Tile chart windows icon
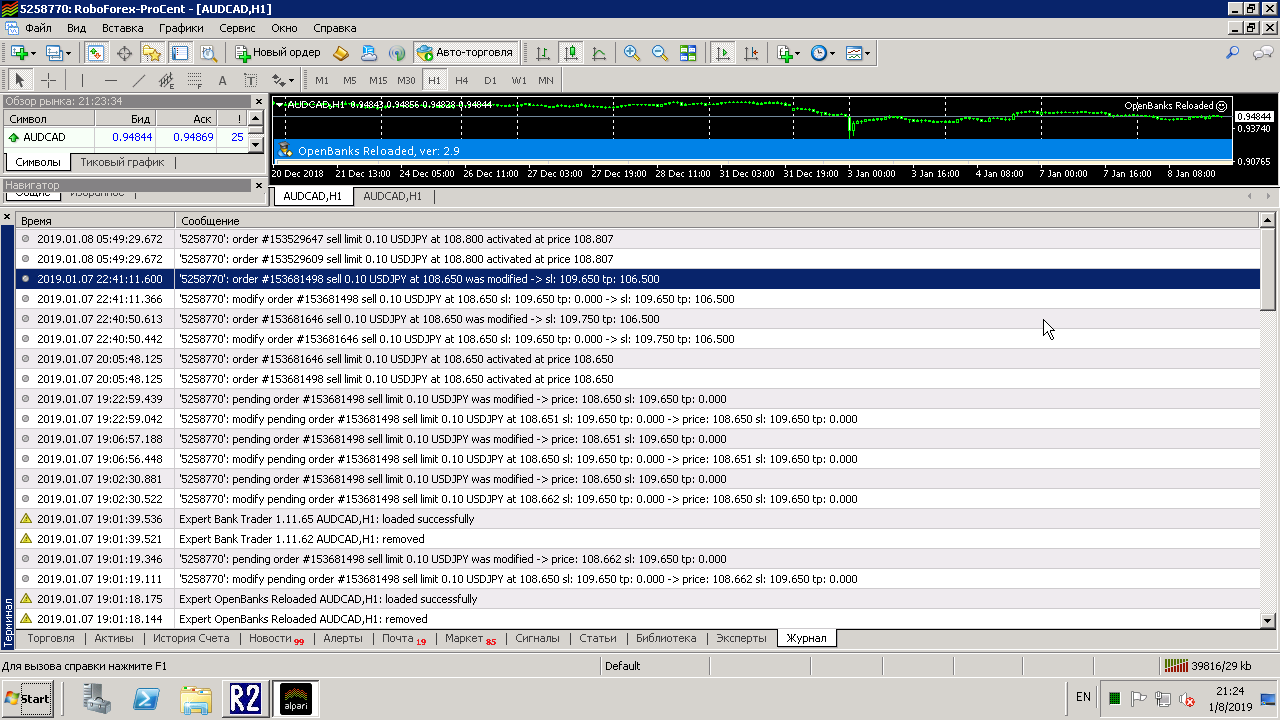The image size is (1280, 720). 688,53
